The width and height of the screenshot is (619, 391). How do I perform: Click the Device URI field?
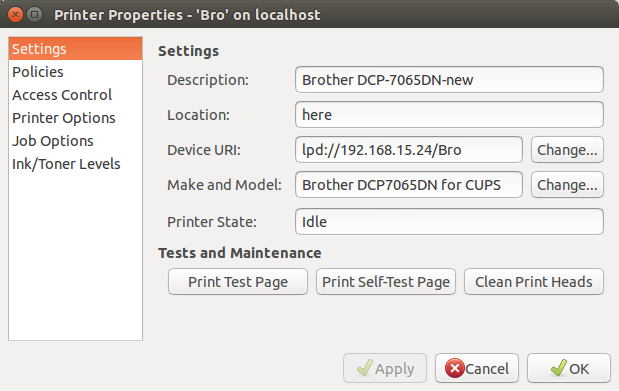[409, 150]
